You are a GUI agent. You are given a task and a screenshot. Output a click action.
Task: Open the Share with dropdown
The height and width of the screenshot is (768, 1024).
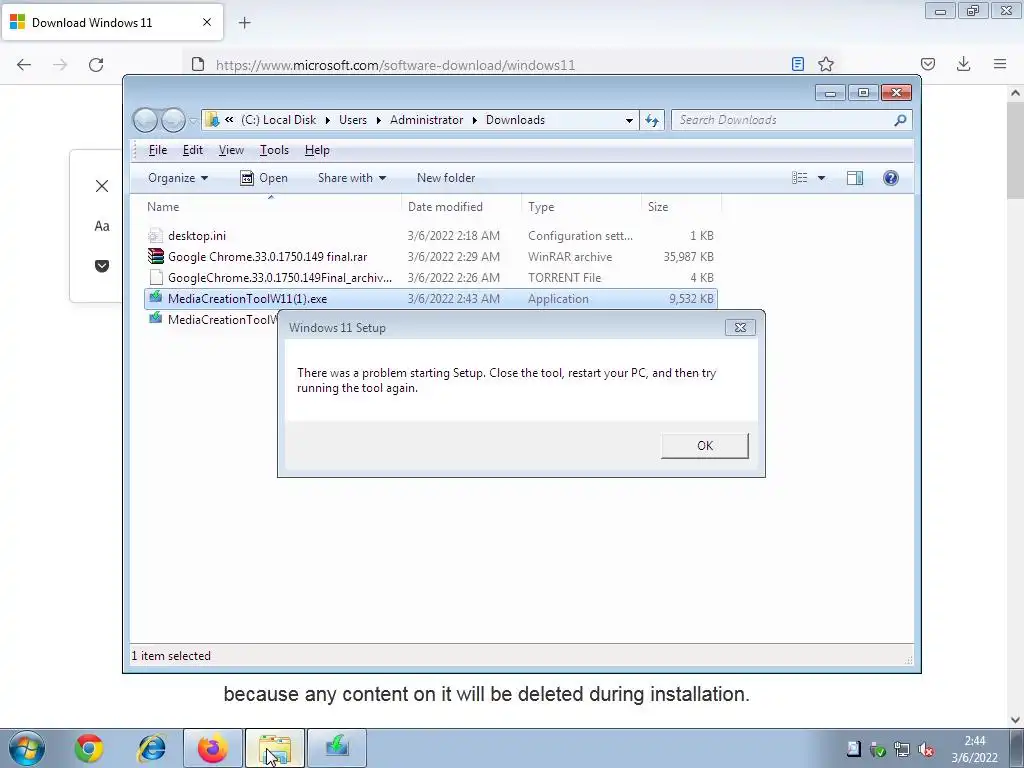[352, 178]
